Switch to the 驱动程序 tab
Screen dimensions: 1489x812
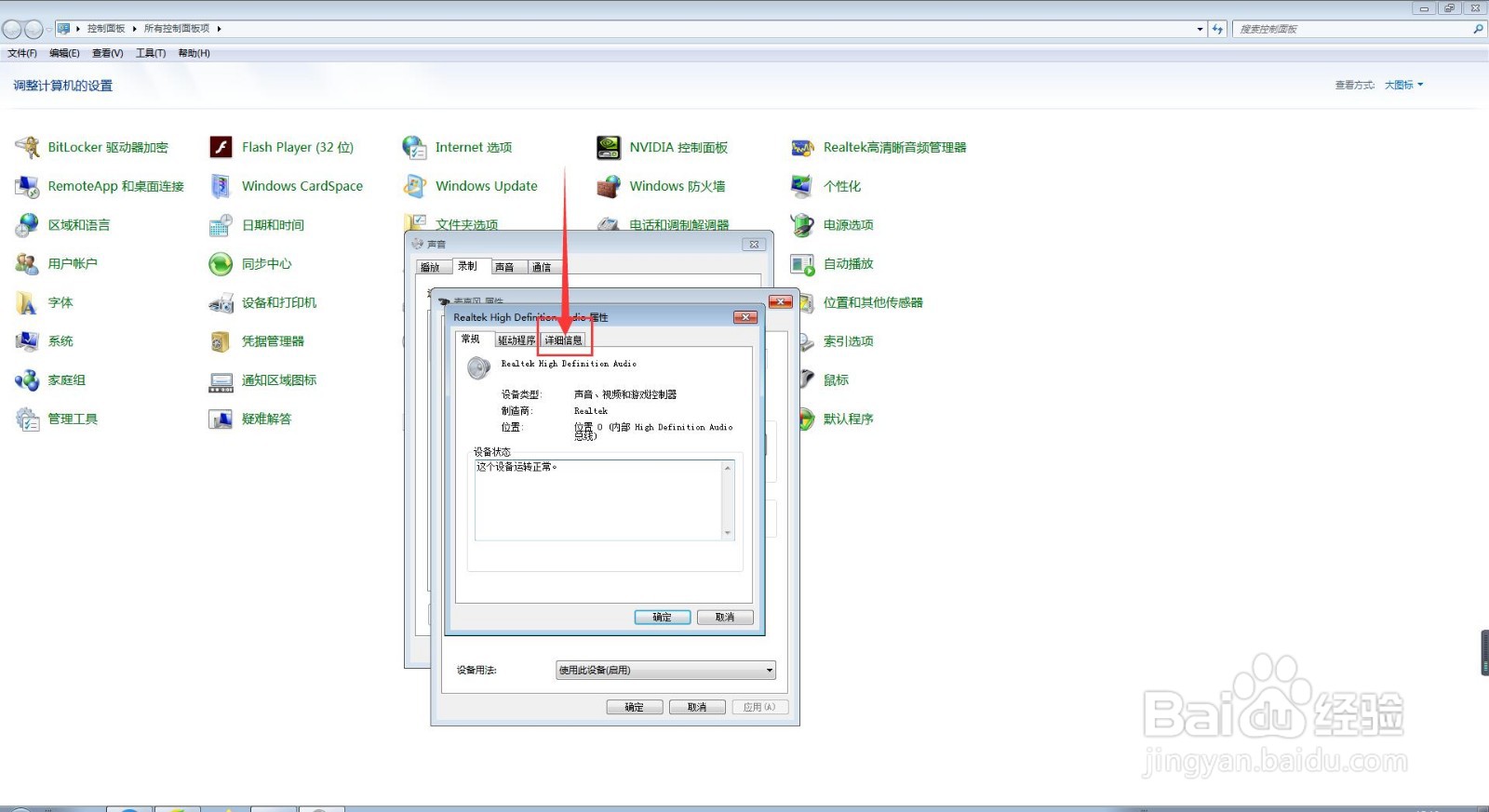pyautogui.click(x=516, y=340)
